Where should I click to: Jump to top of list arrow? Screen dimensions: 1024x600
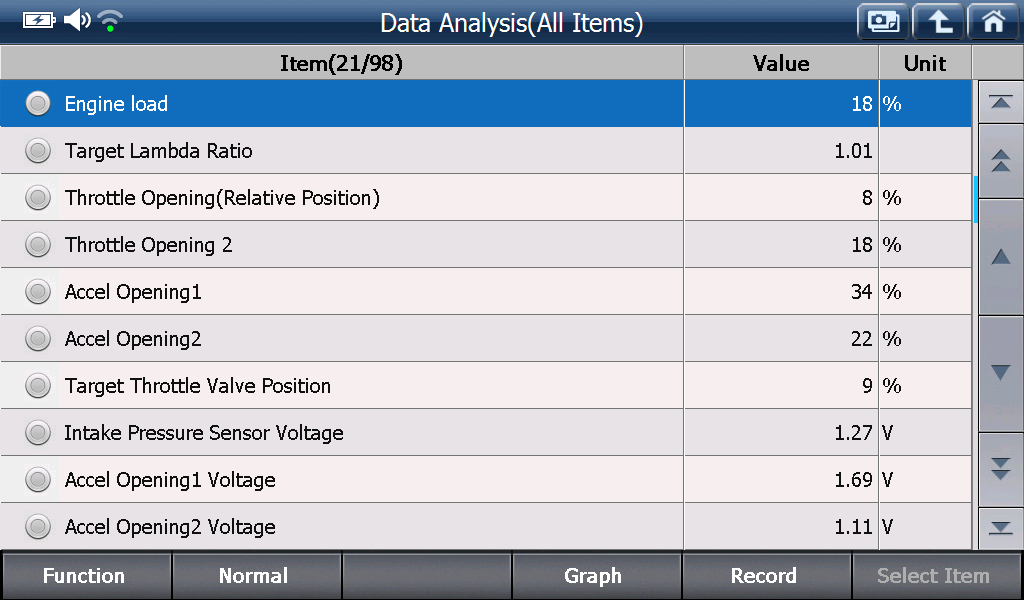(1000, 103)
